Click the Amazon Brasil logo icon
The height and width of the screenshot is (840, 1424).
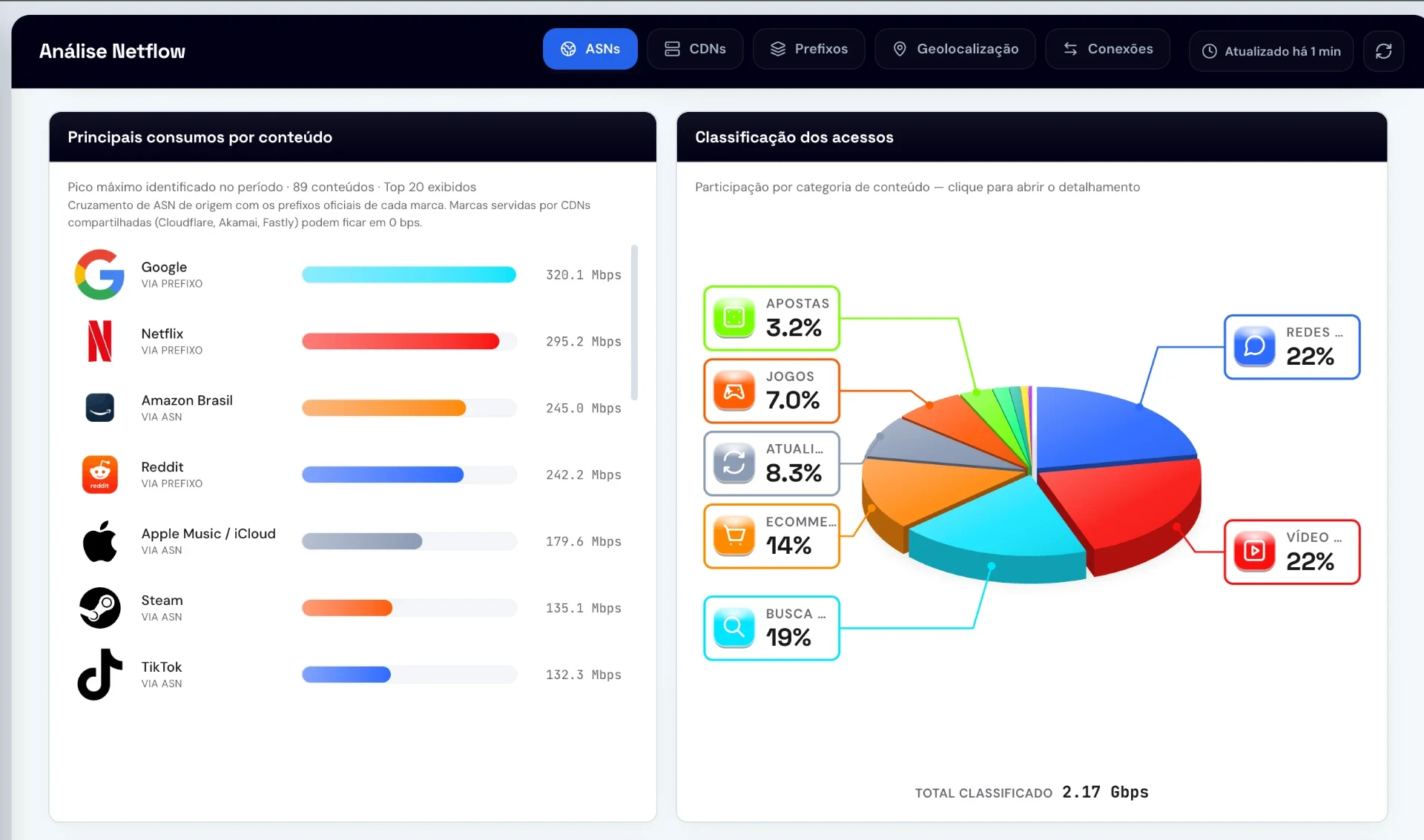(99, 408)
